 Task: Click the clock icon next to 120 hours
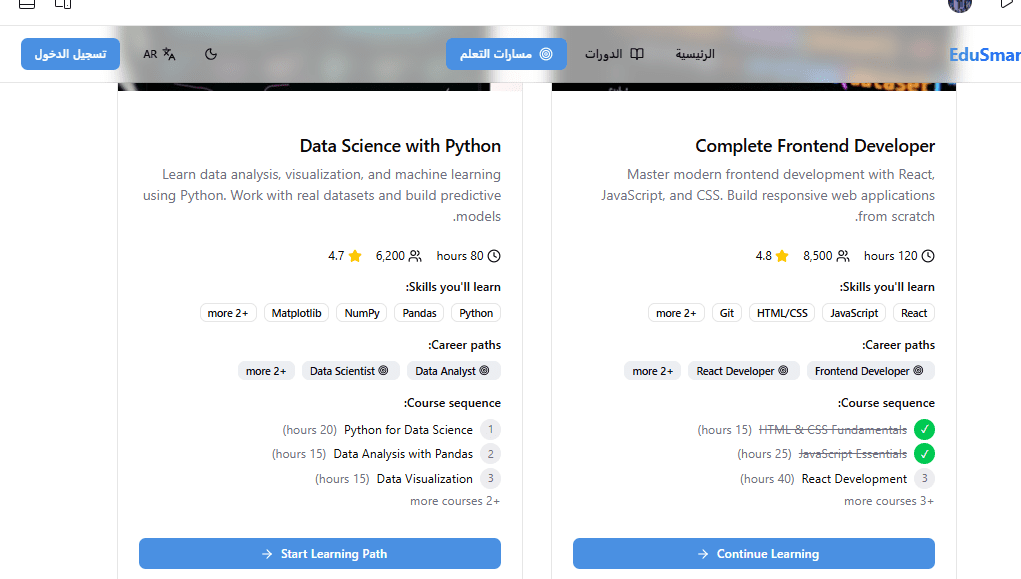pos(927,256)
